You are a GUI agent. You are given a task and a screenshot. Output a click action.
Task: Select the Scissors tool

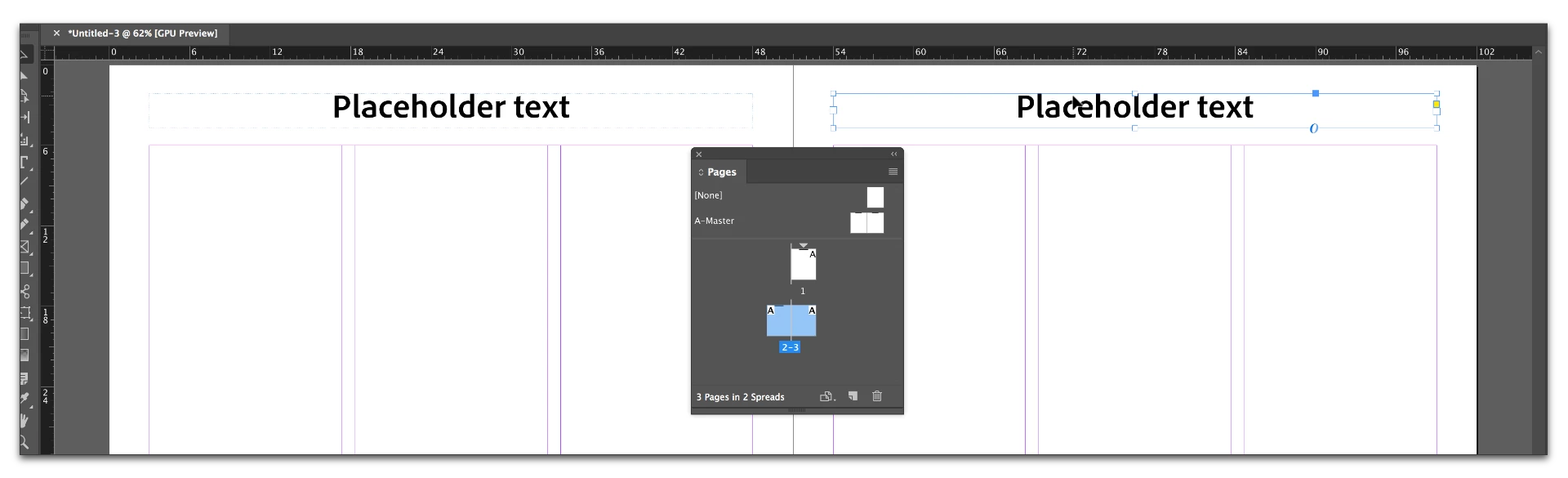[24, 291]
